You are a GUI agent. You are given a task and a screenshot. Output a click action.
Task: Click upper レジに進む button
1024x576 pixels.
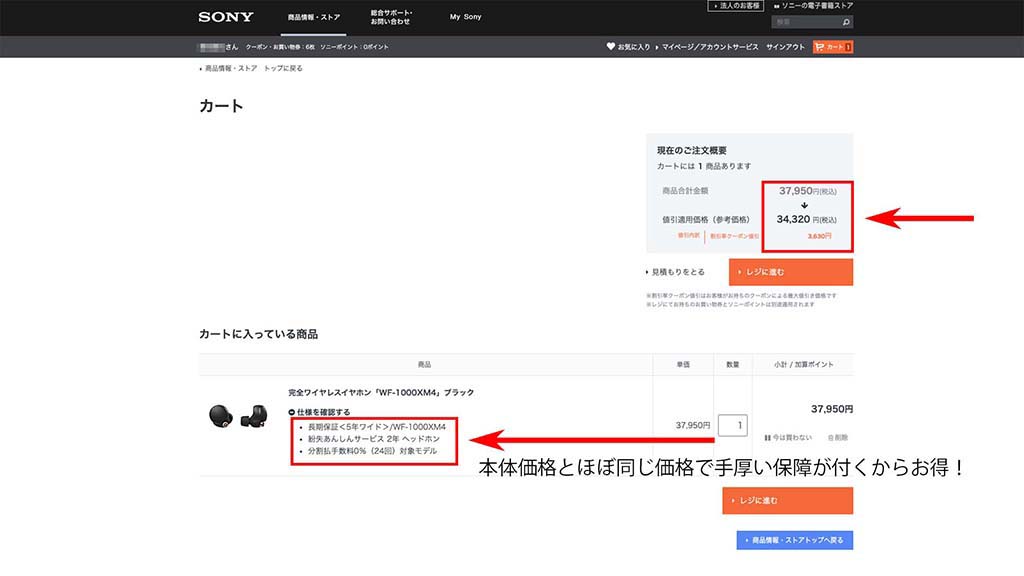[791, 272]
